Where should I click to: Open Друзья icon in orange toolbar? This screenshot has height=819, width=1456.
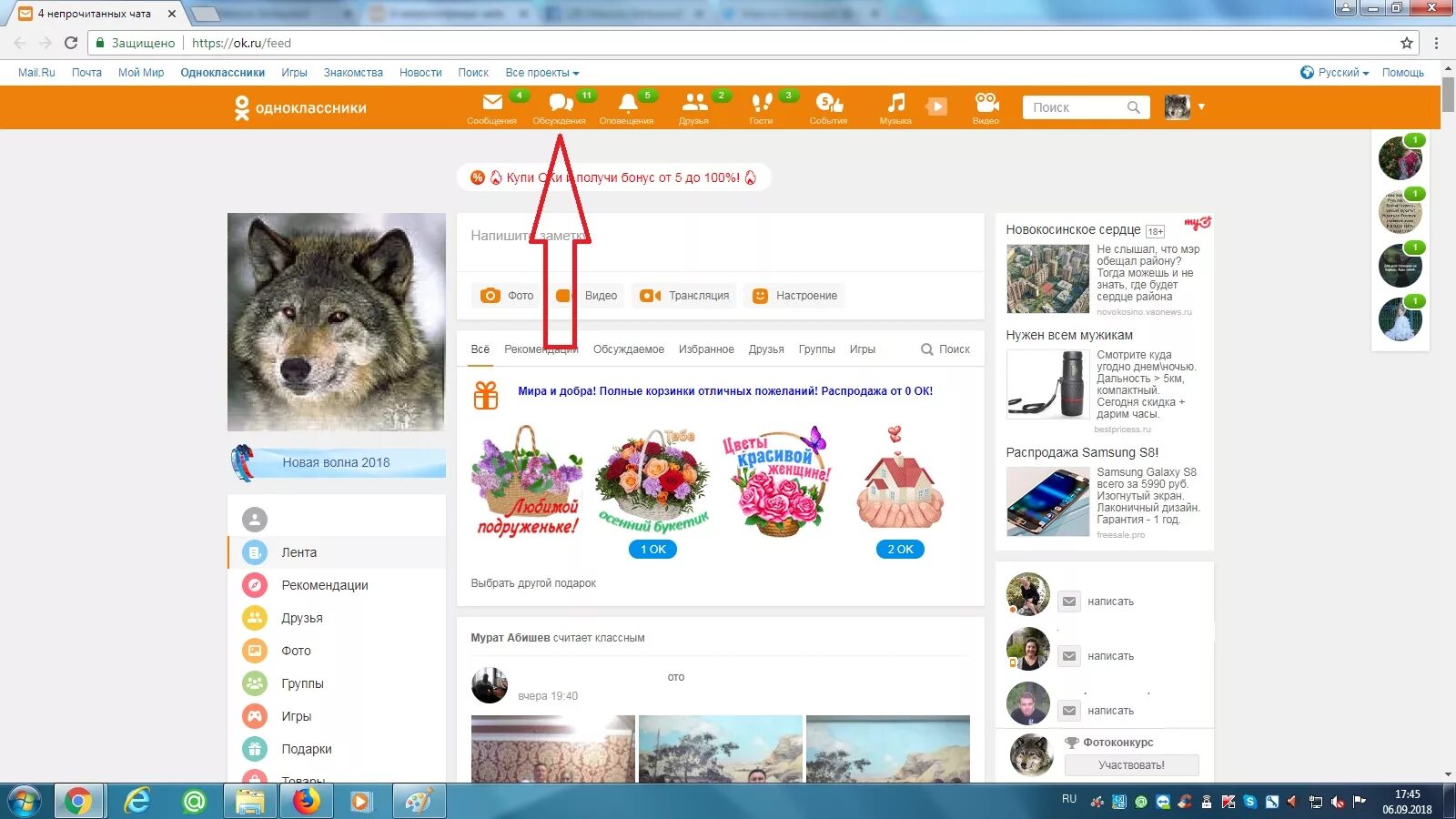(x=694, y=107)
